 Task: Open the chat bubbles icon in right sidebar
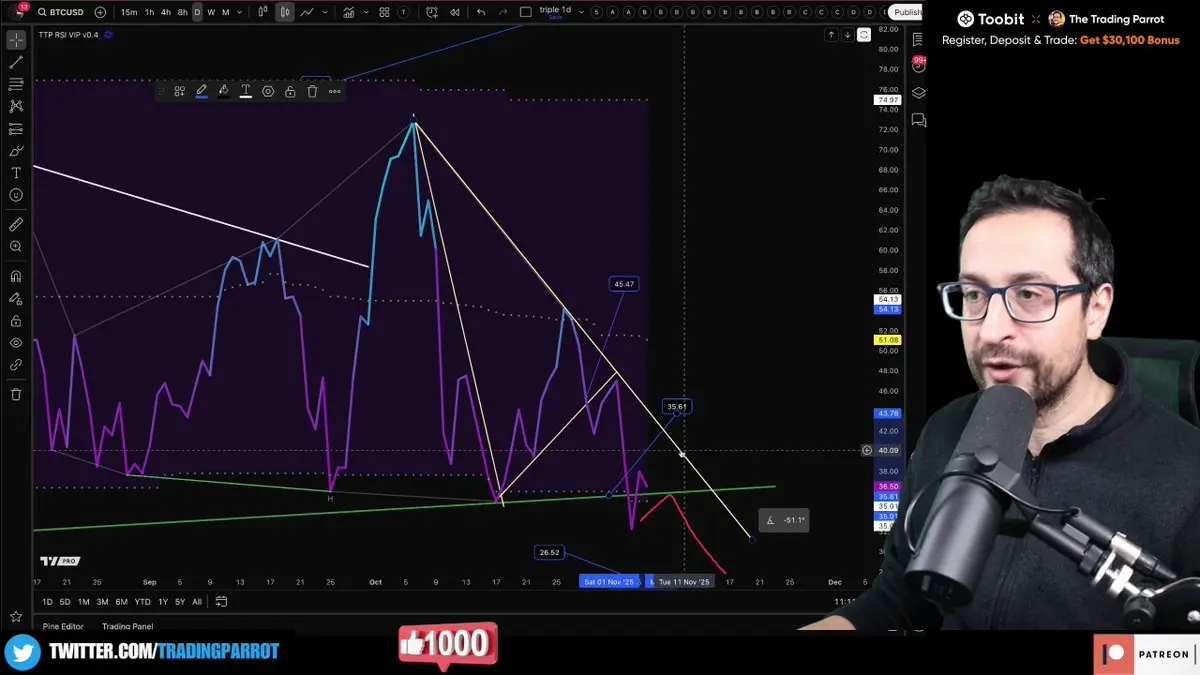[918, 121]
